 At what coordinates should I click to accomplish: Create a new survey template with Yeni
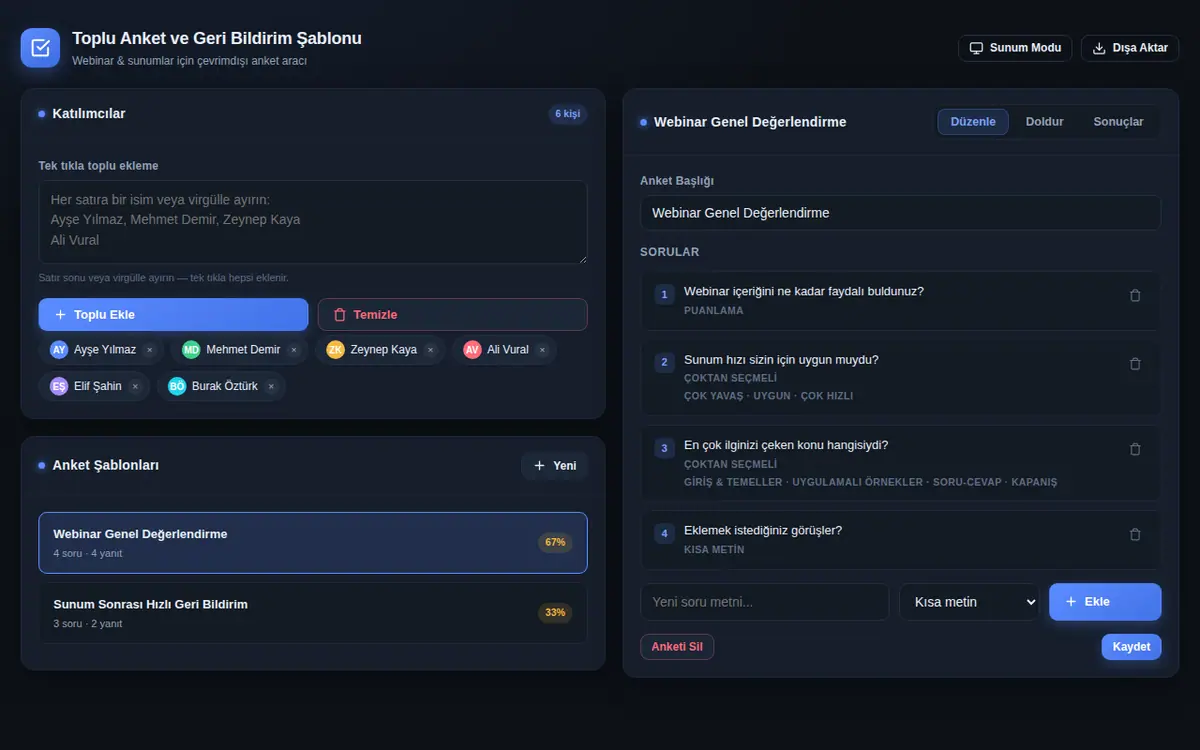click(x=555, y=466)
